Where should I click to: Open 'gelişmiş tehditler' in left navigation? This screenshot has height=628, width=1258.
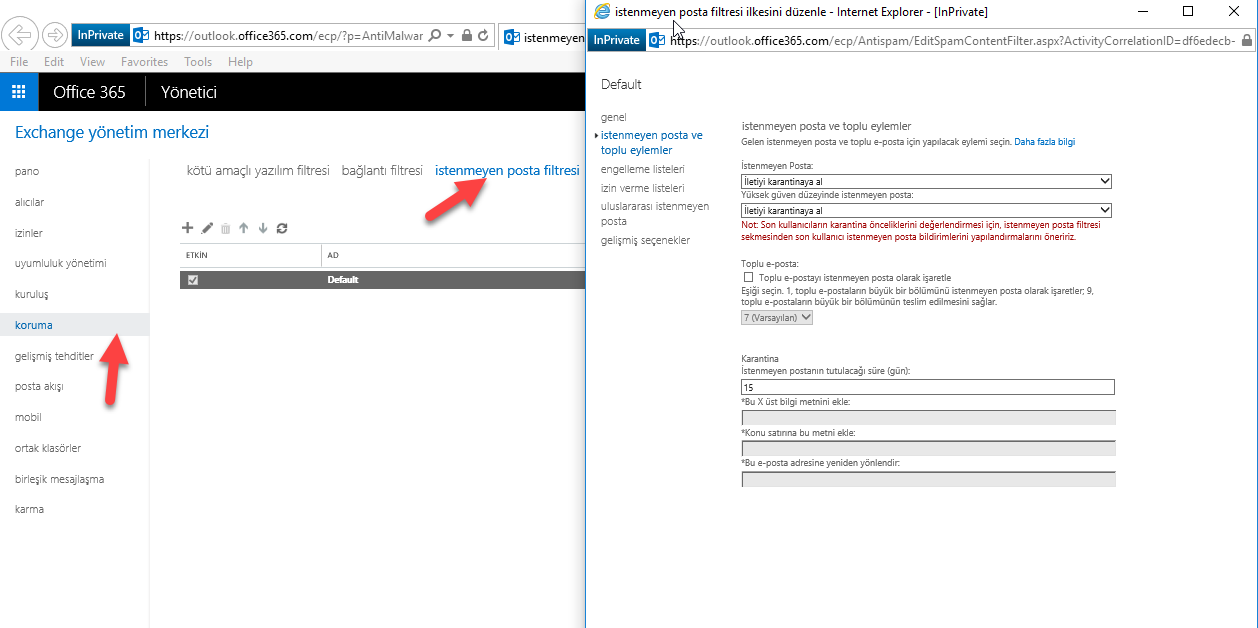(54, 356)
